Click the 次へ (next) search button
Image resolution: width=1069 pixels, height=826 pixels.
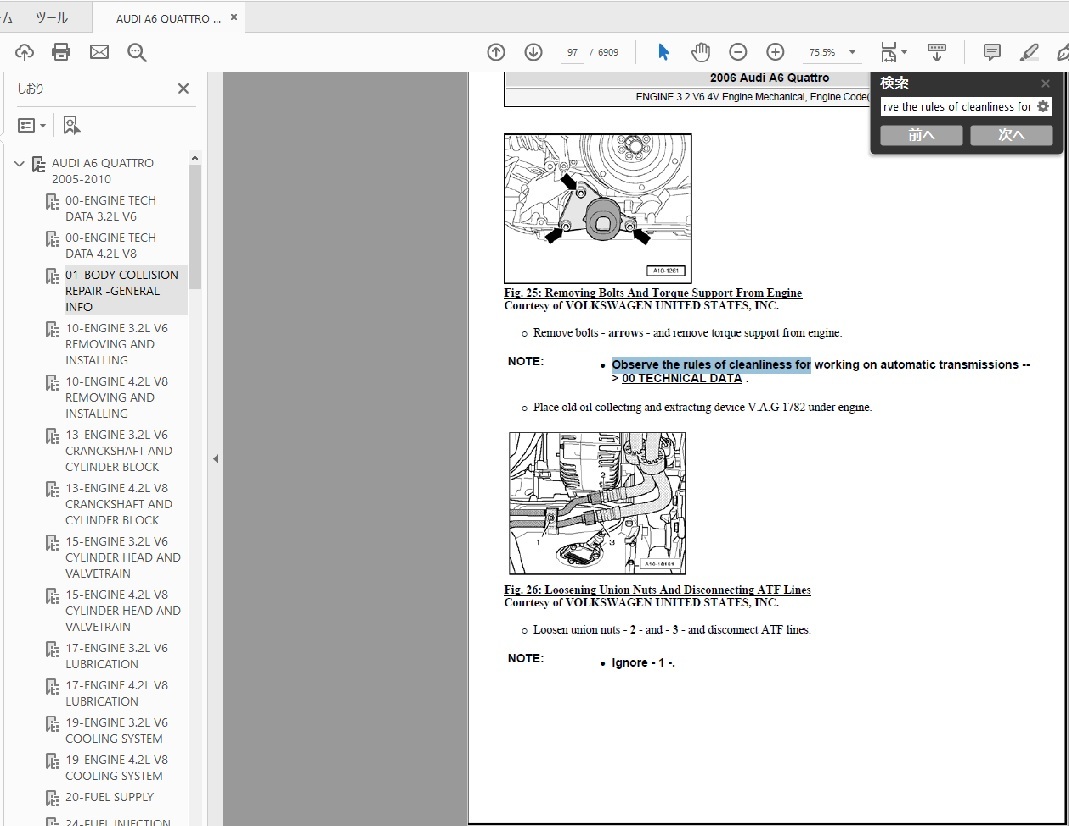[x=1010, y=135]
